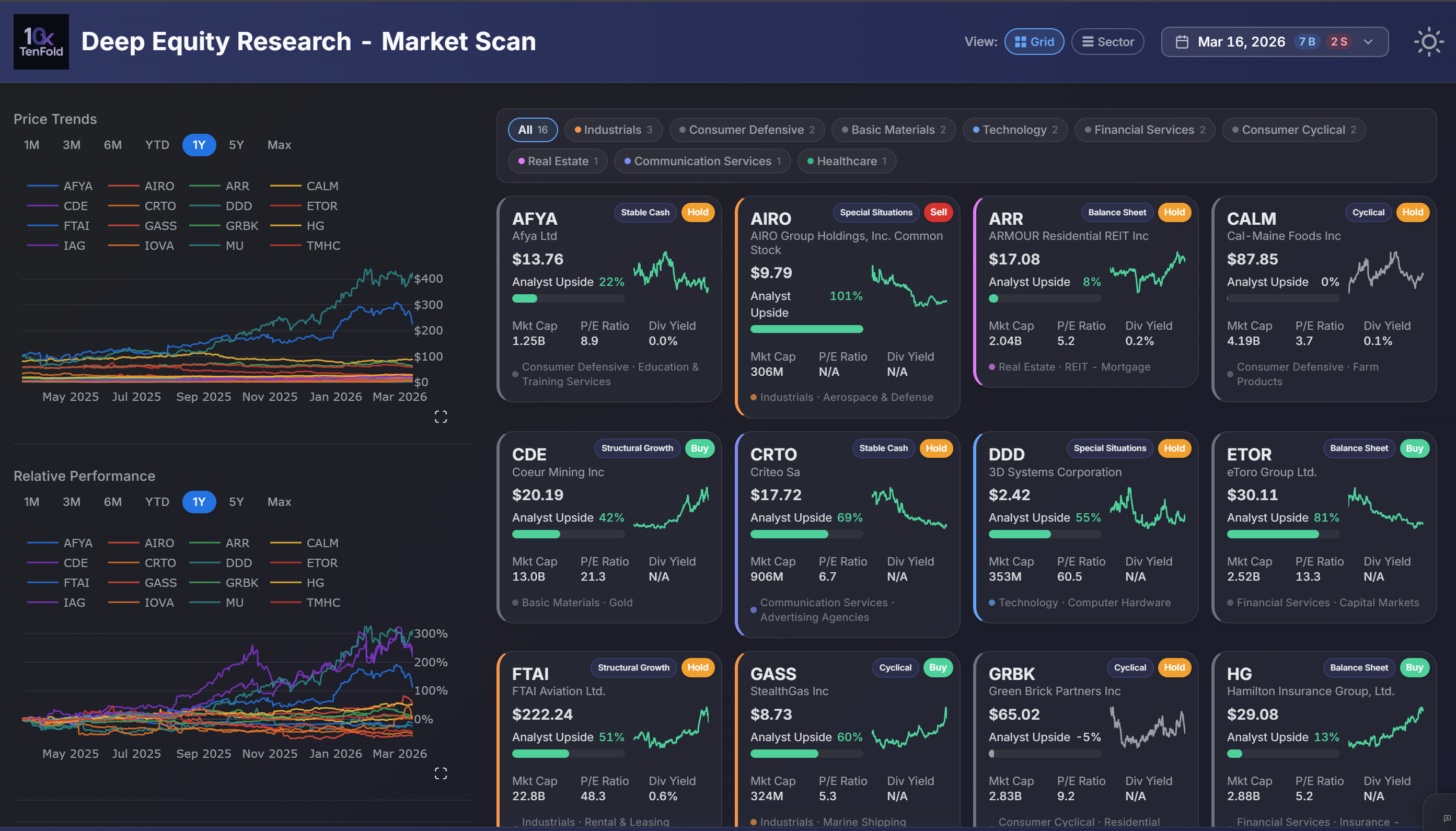Image resolution: width=1456 pixels, height=831 pixels.
Task: Select YTD range in Relative Performance
Action: [156, 502]
